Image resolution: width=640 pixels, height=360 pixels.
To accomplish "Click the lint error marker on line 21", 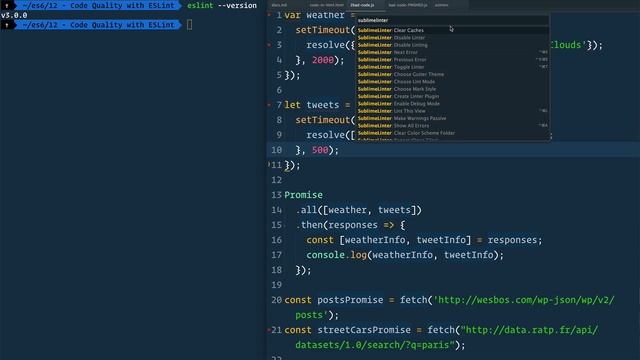I will (269, 330).
